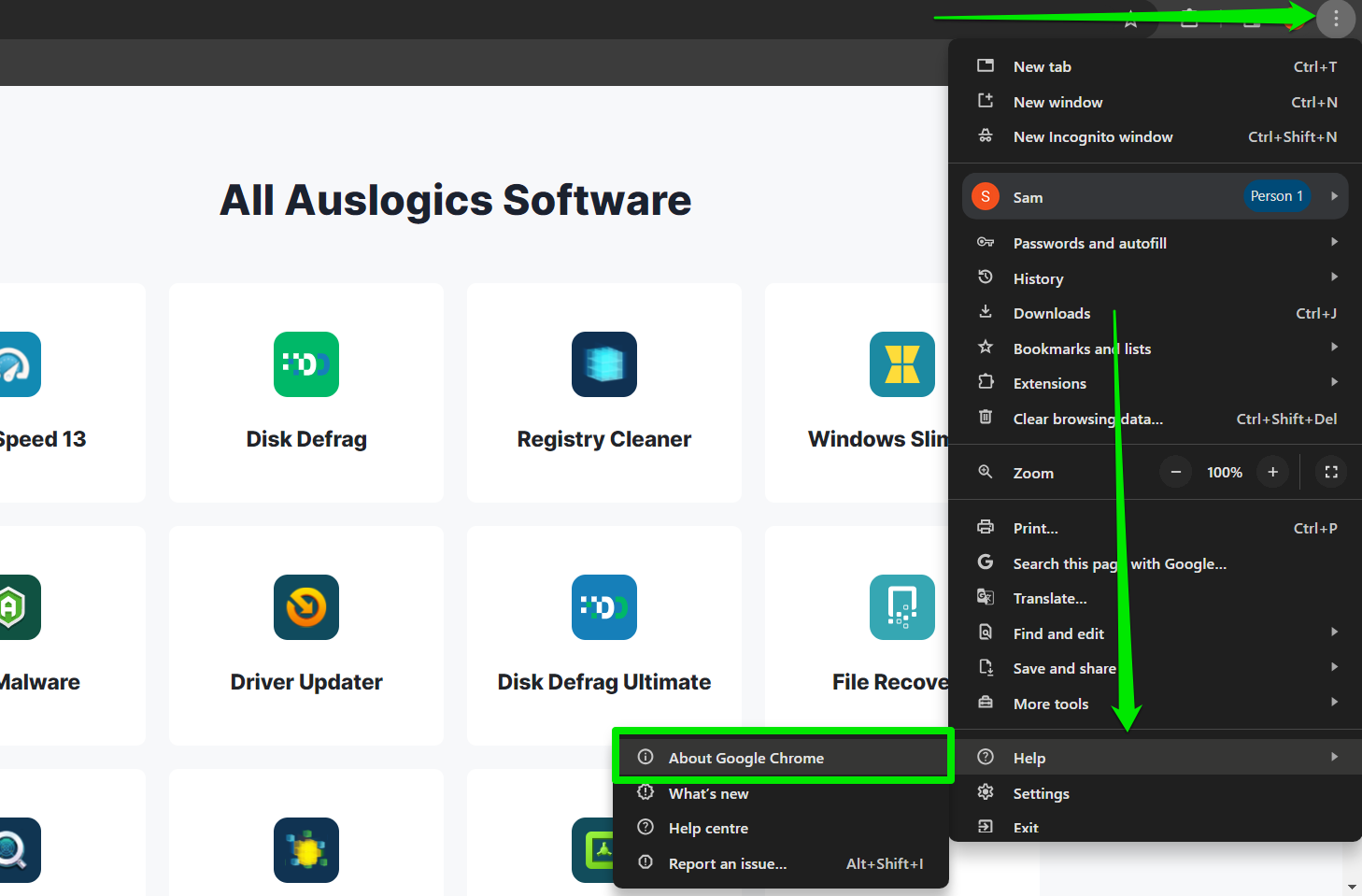Select About Google Chrome

(x=745, y=758)
